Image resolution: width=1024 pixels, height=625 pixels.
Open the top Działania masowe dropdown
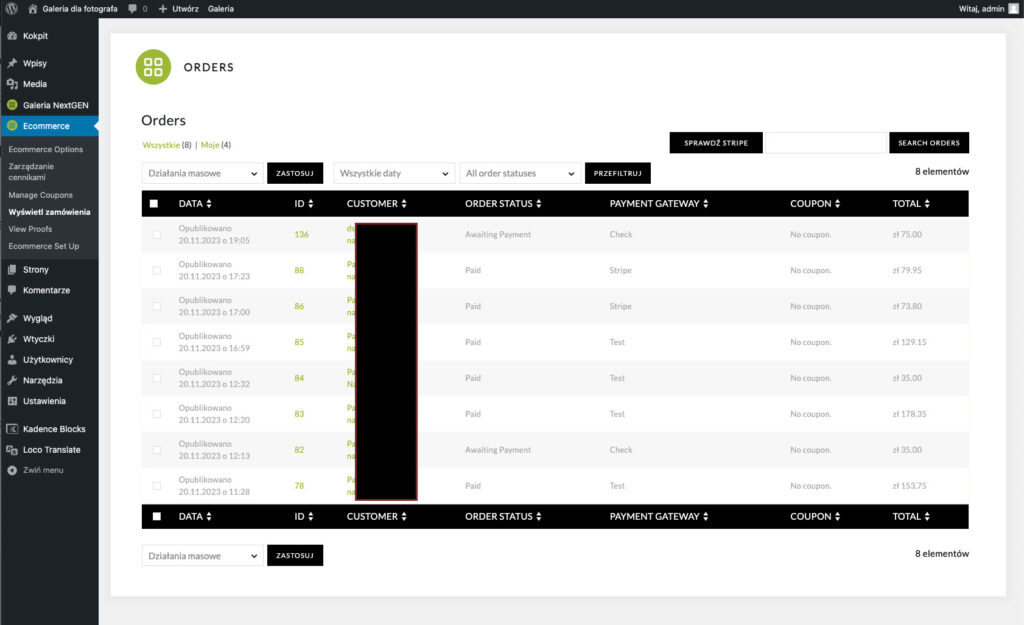click(x=202, y=173)
